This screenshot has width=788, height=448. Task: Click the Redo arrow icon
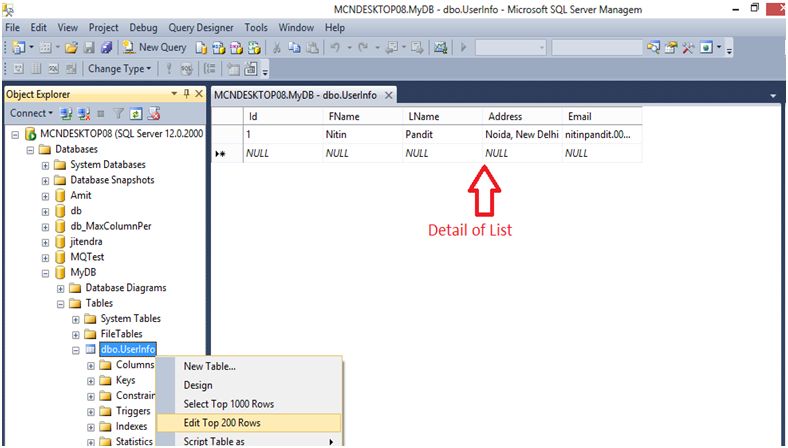(x=363, y=48)
